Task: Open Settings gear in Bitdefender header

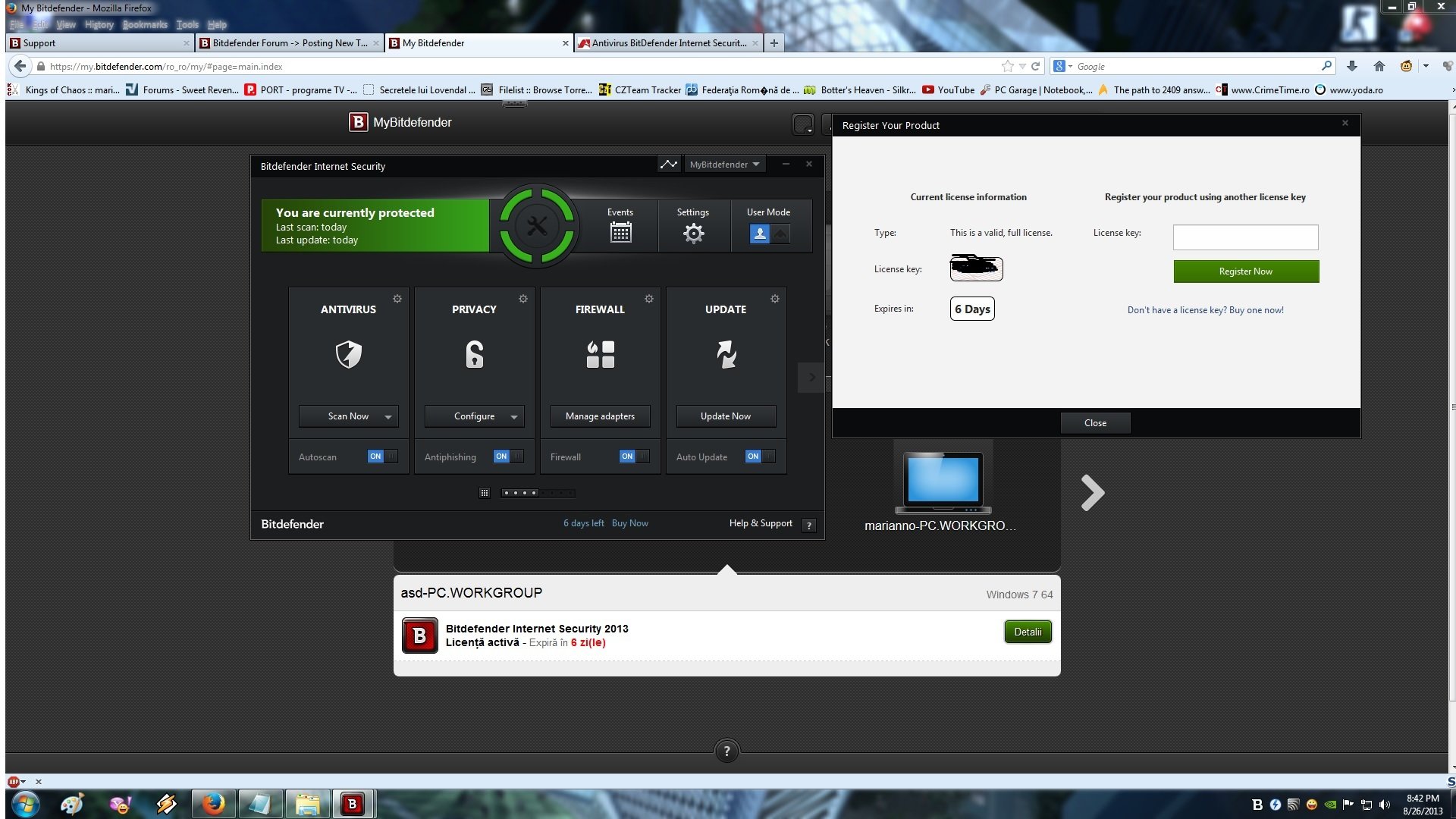Action: click(693, 234)
